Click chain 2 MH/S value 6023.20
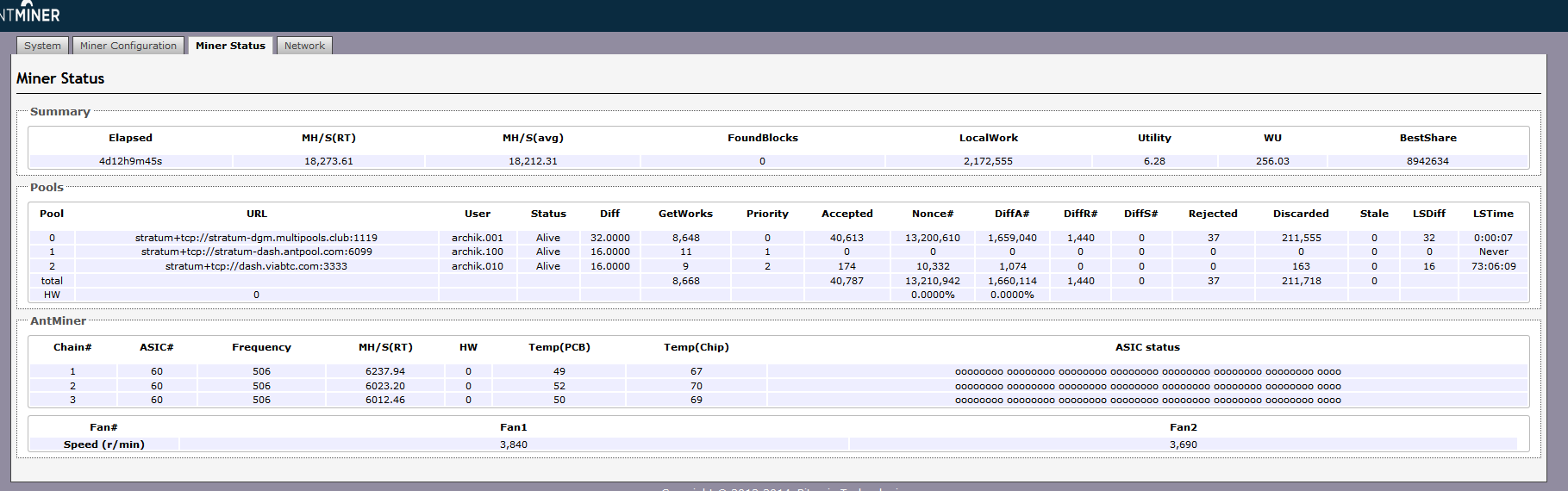The image size is (1568, 491). tap(385, 386)
